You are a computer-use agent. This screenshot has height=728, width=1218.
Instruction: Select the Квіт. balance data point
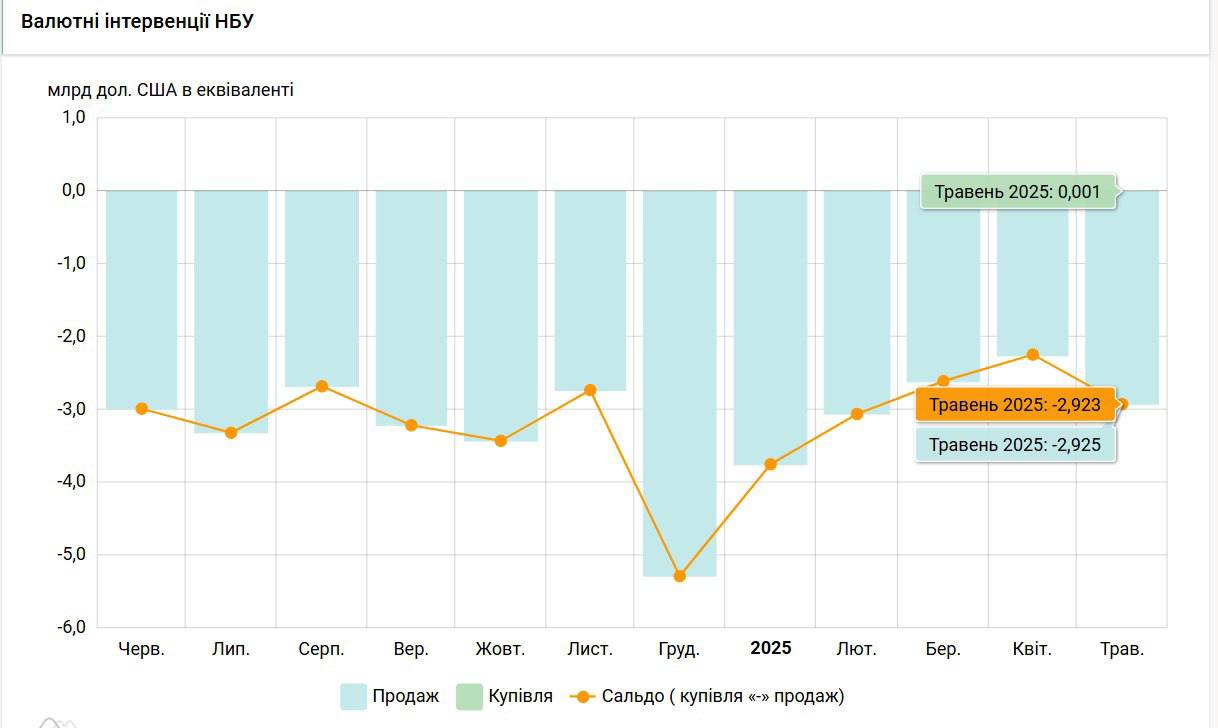coord(1033,355)
